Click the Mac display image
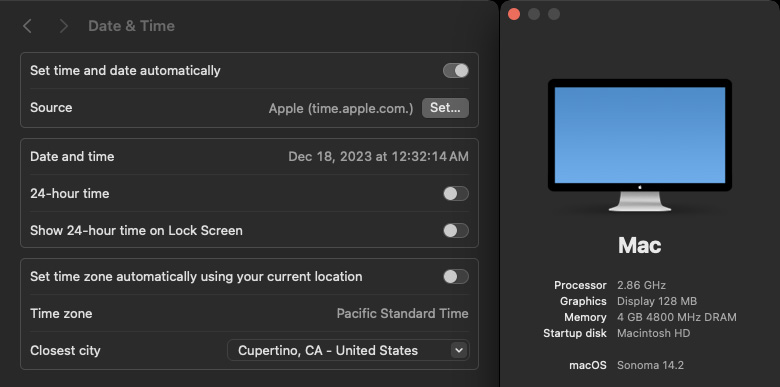The height and width of the screenshot is (387, 780). [x=640, y=145]
